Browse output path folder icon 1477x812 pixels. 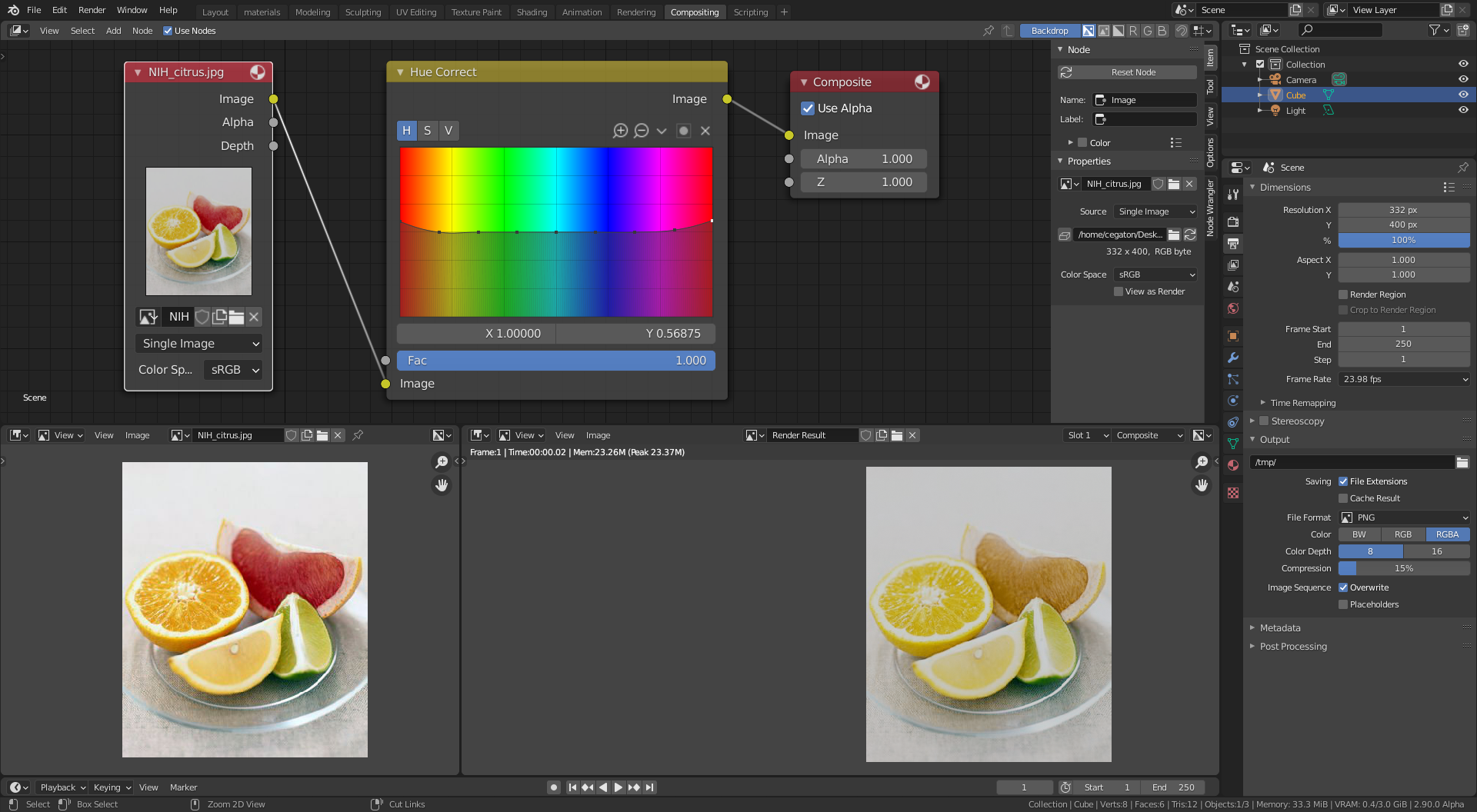1462,462
